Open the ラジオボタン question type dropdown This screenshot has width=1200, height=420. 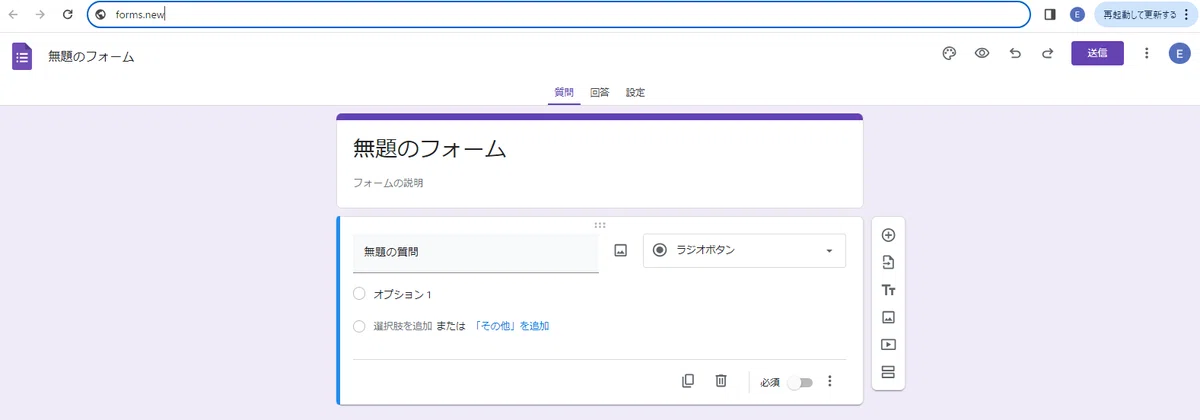click(744, 251)
